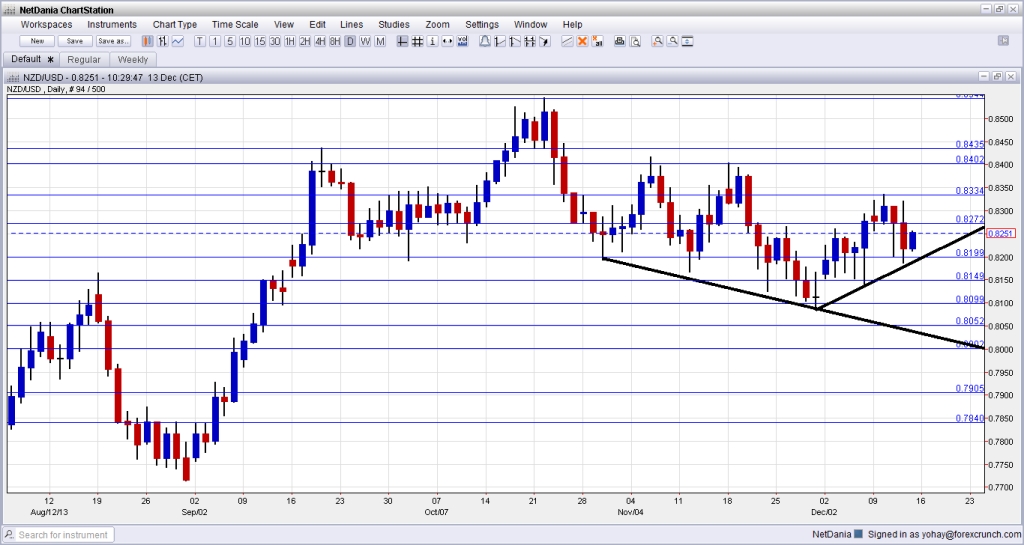Set time scale to 8H
Image resolution: width=1024 pixels, height=545 pixels.
pyautogui.click(x=335, y=41)
